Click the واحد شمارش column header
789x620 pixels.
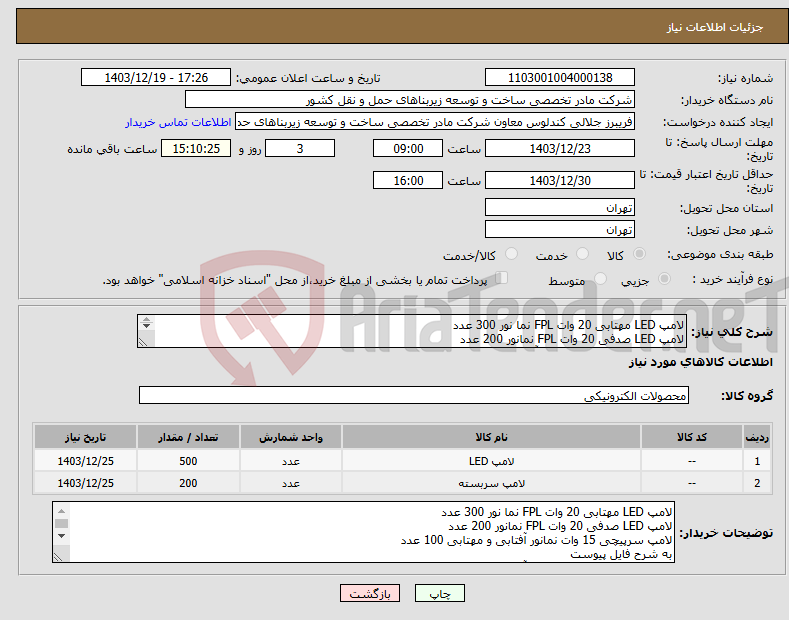pos(291,437)
